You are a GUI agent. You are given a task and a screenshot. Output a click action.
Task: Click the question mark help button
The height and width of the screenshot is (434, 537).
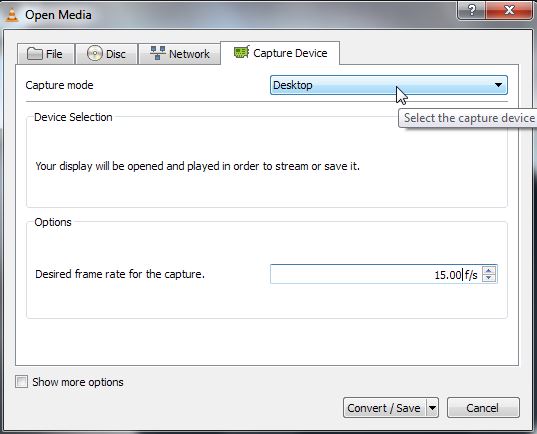471,10
